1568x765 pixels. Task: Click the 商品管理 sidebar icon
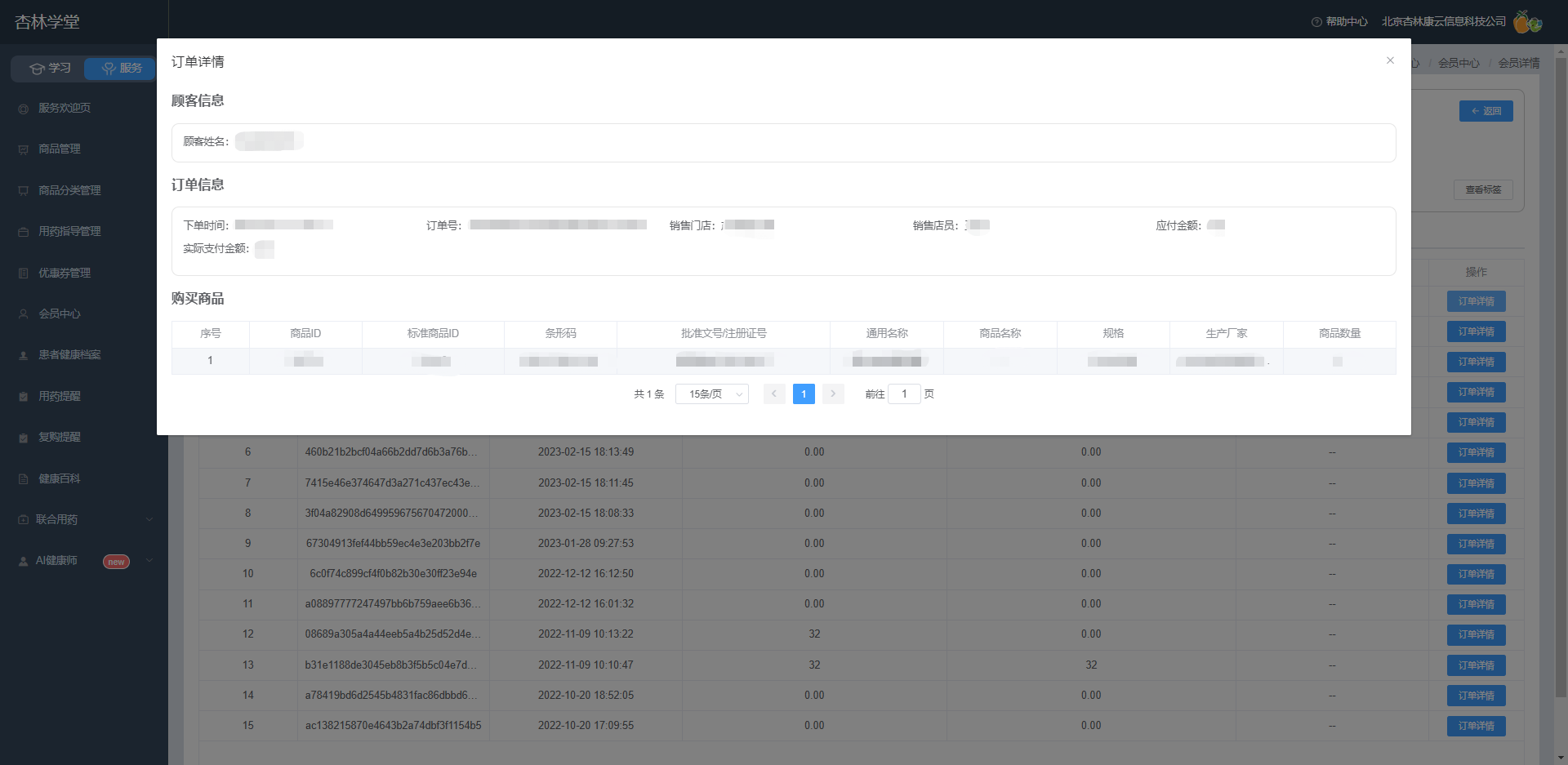pos(24,149)
